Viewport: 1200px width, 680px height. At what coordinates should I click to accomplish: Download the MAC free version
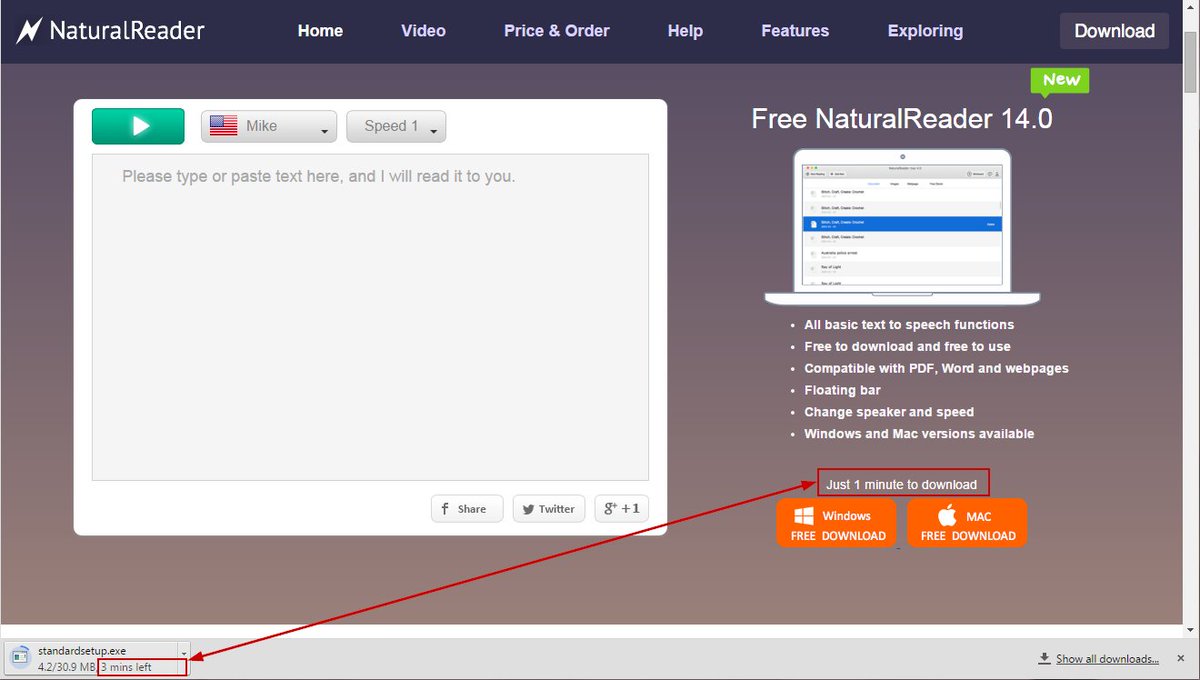coord(967,523)
